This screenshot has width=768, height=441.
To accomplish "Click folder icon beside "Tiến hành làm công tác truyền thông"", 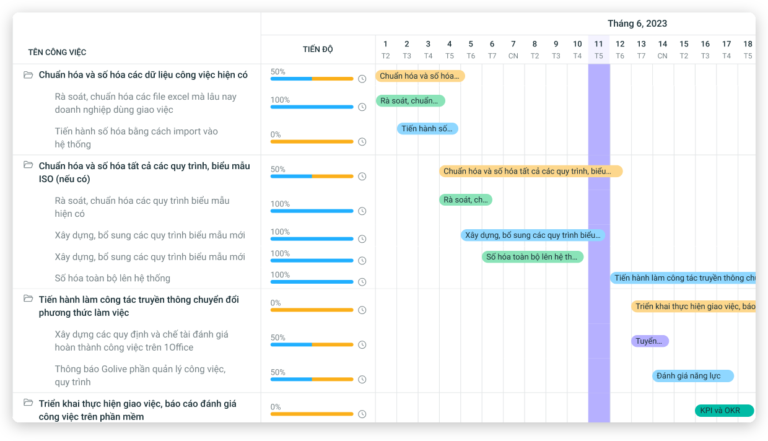I will click(x=28, y=298).
